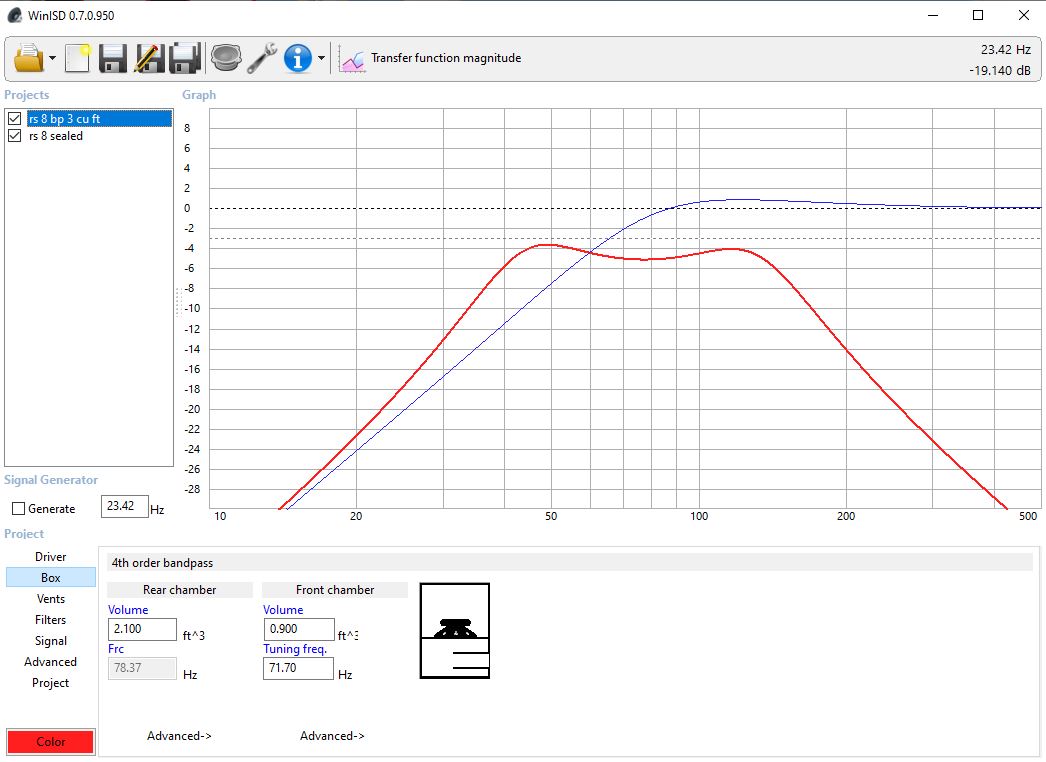The width and height of the screenshot is (1046, 762).
Task: Click the Rear chamber volume field
Action: (142, 629)
